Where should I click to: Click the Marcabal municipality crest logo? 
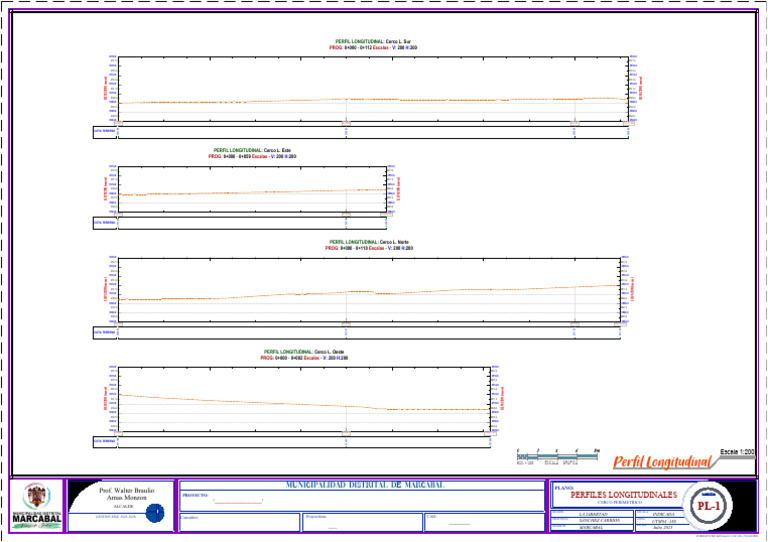37,498
